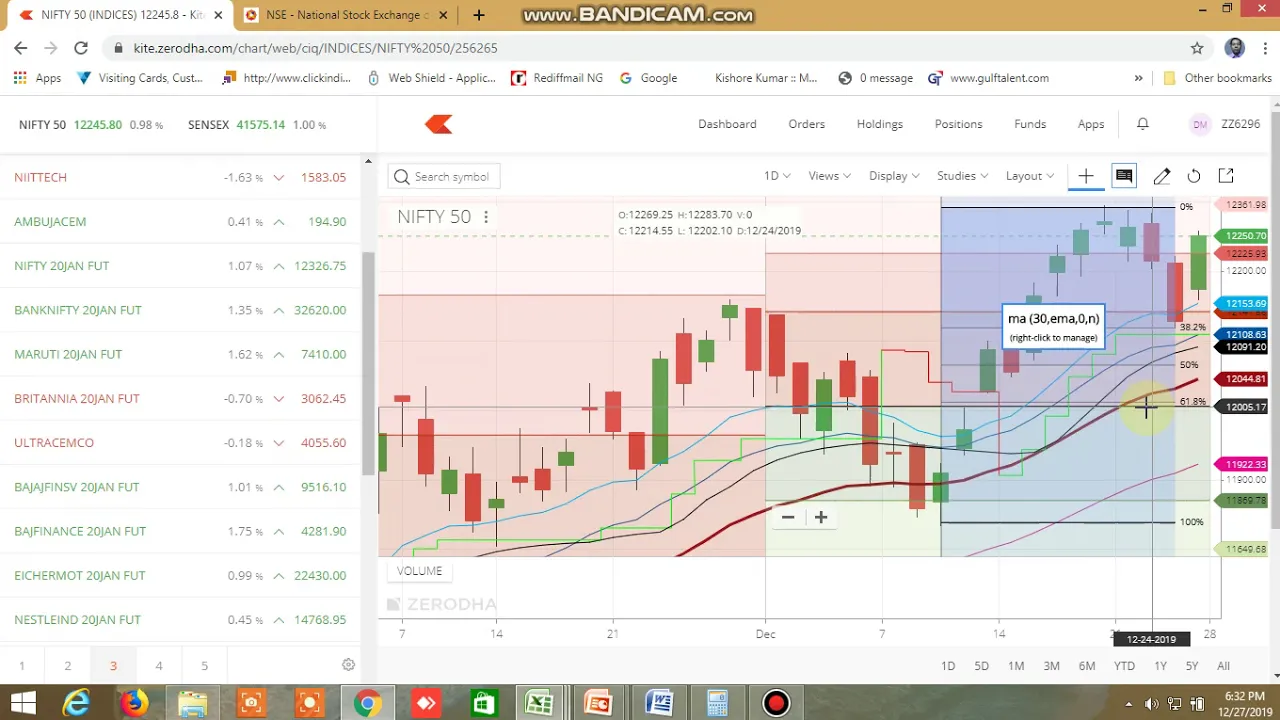This screenshot has height=720, width=1280.
Task: Click the browser address bar URL
Action: point(315,48)
